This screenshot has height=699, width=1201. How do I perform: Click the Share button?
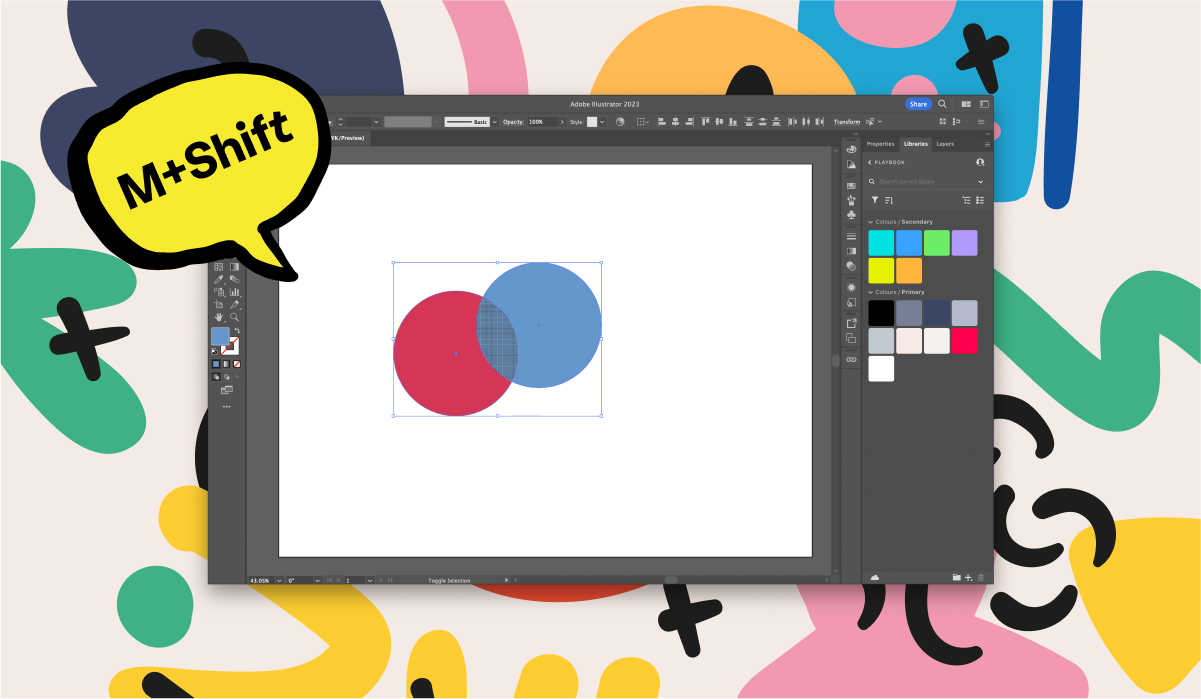click(x=917, y=103)
